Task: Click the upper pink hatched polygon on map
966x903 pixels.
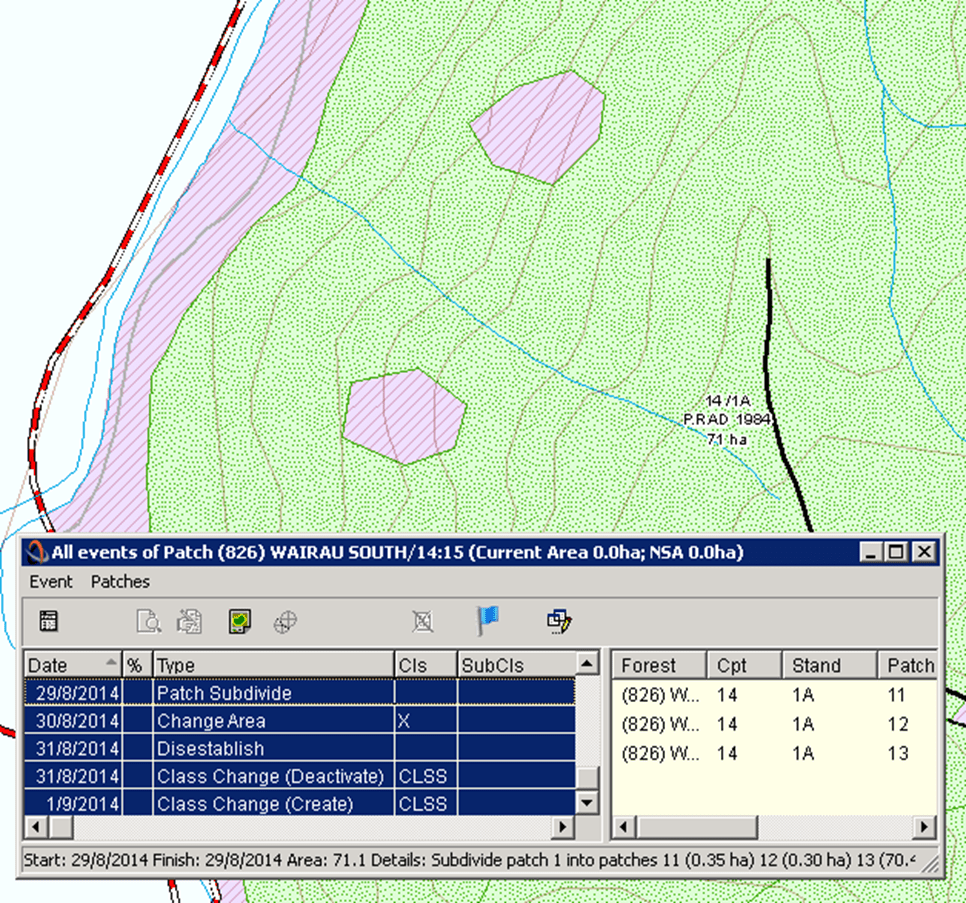Action: pos(540,128)
